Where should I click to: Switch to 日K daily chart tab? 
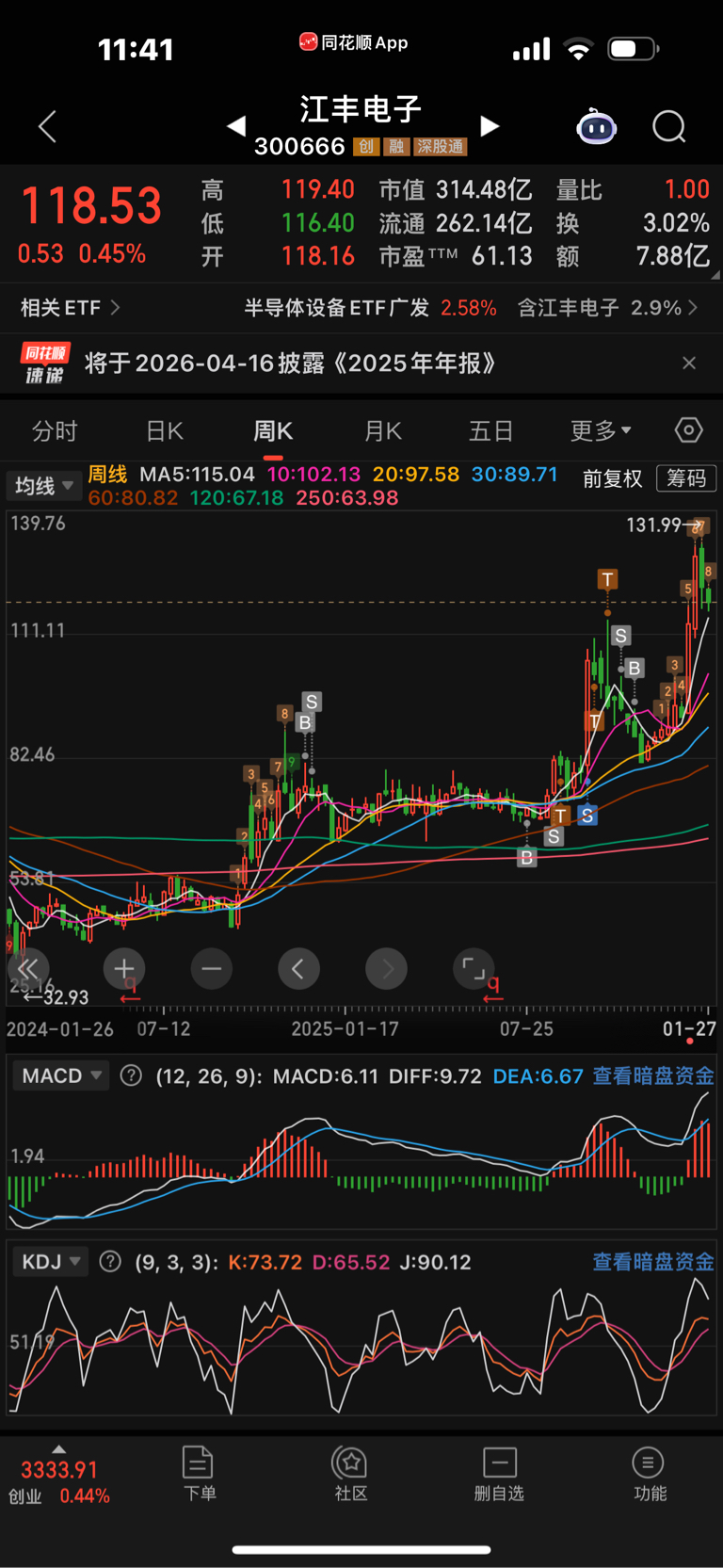click(x=165, y=431)
